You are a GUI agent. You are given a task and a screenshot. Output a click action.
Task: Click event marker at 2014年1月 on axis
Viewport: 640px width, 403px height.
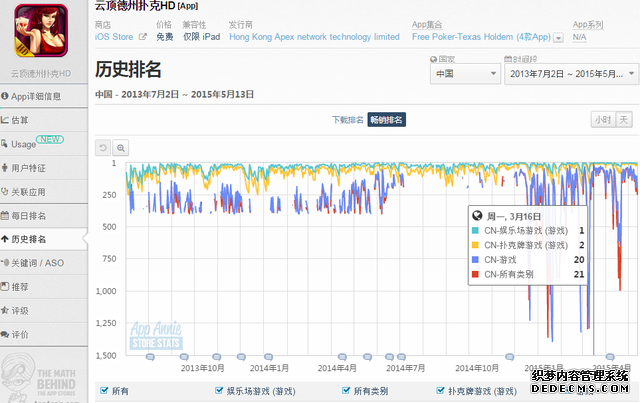pos(268,357)
